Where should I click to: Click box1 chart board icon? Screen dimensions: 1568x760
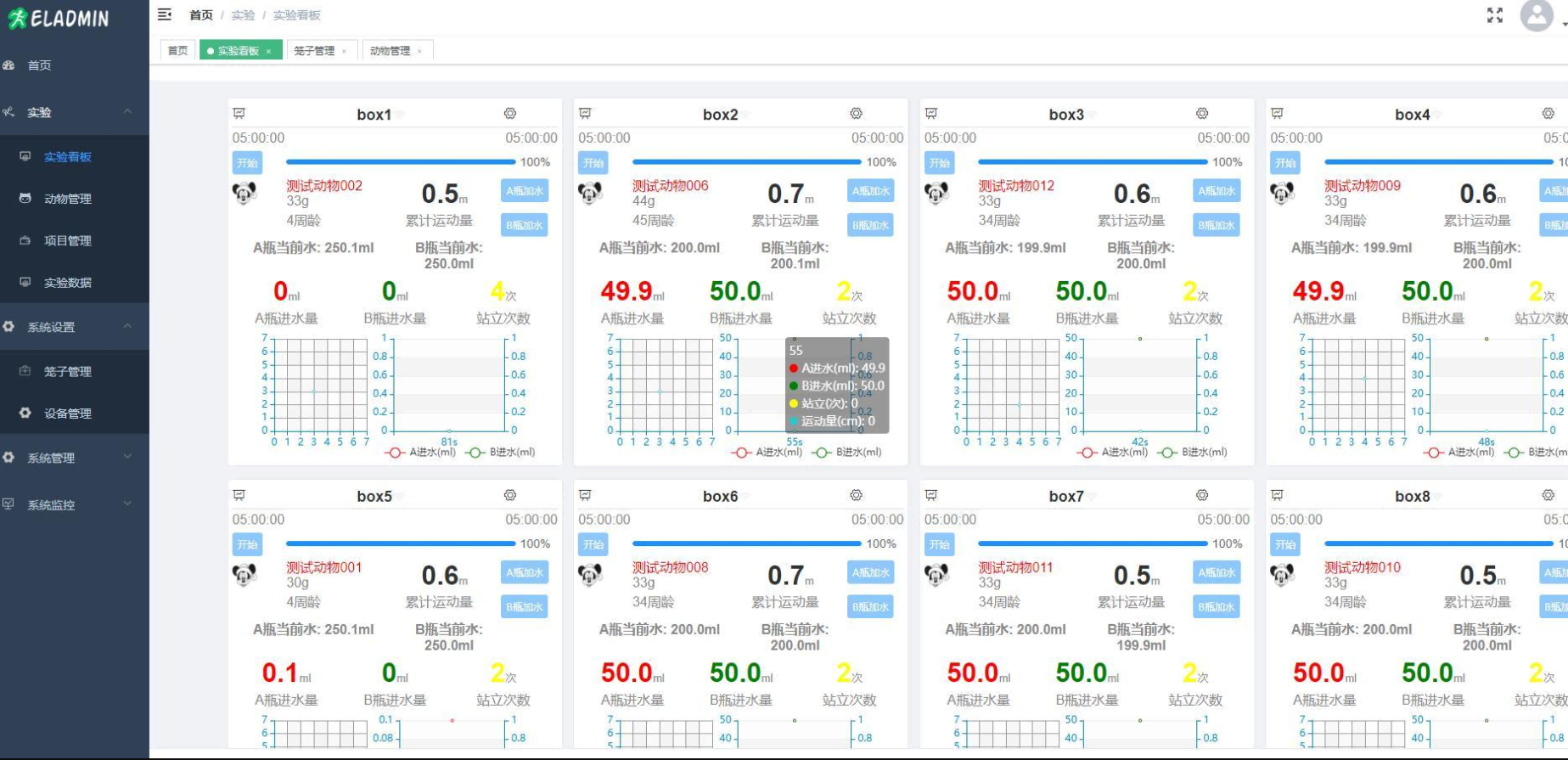pyautogui.click(x=239, y=113)
